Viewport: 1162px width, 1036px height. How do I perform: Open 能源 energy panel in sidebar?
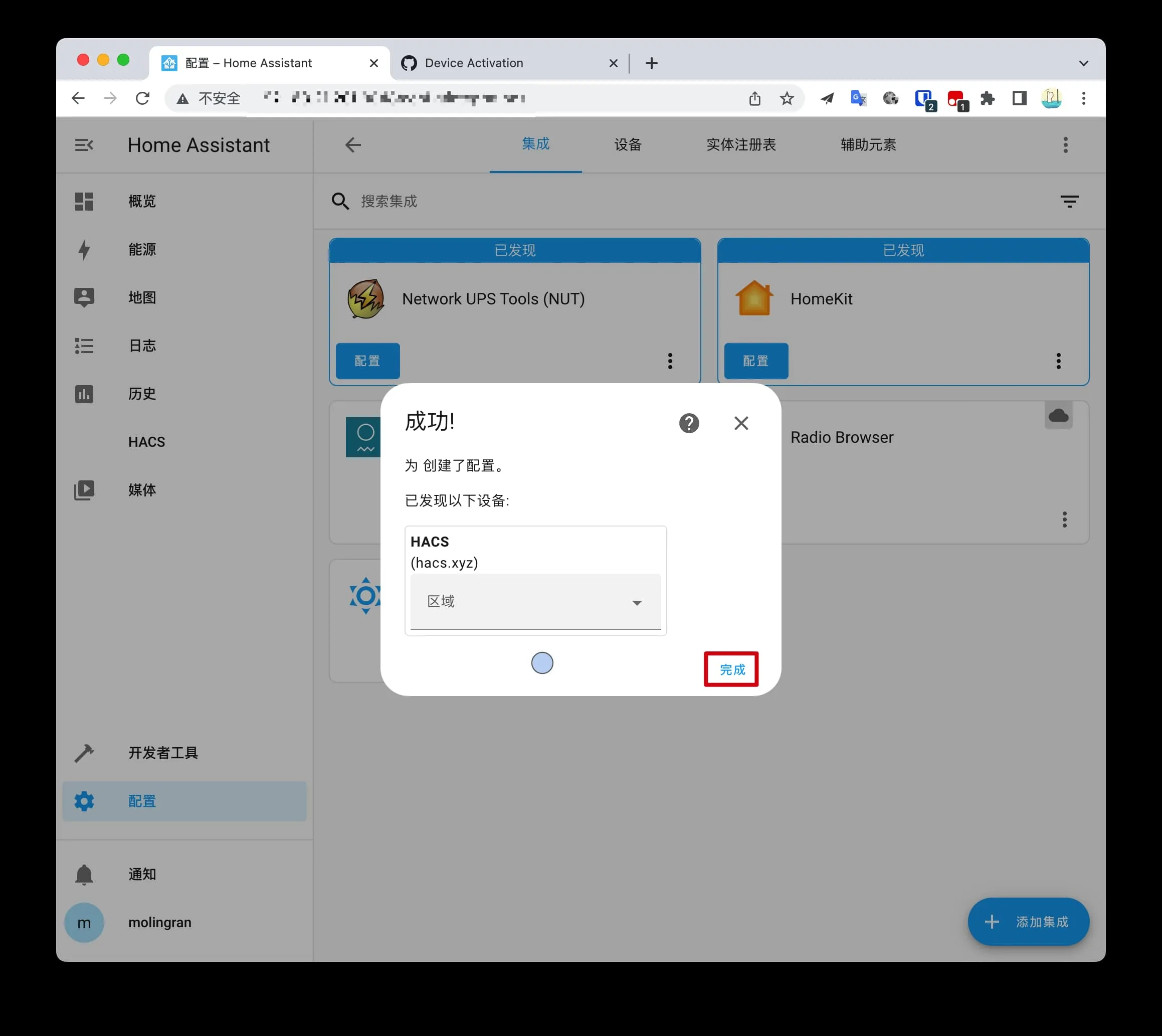[142, 249]
